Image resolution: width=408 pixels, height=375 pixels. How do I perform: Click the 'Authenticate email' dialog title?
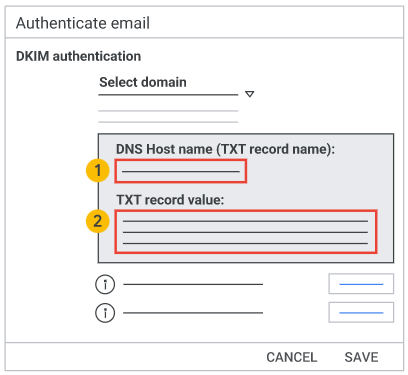83,23
